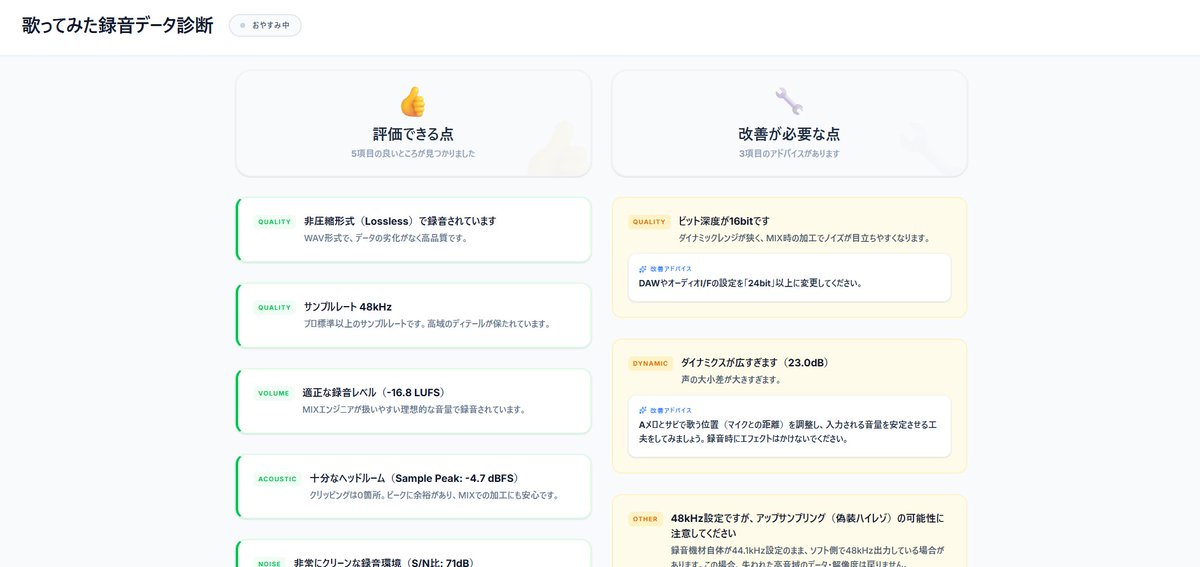This screenshot has height=567, width=1200.
Task: Click the NOISE tag
Action: pos(269,564)
